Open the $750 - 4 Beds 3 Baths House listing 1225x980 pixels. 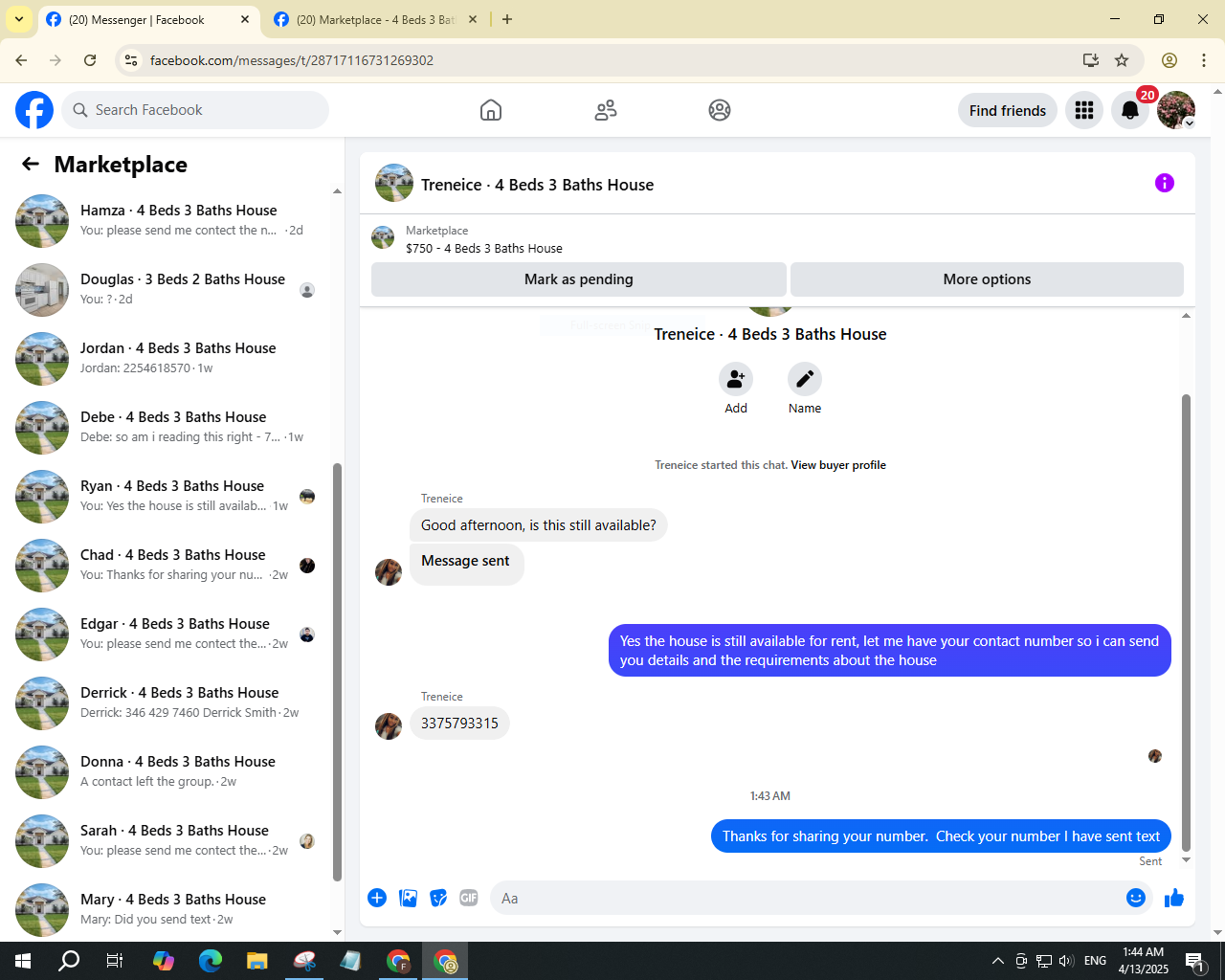coord(484,248)
